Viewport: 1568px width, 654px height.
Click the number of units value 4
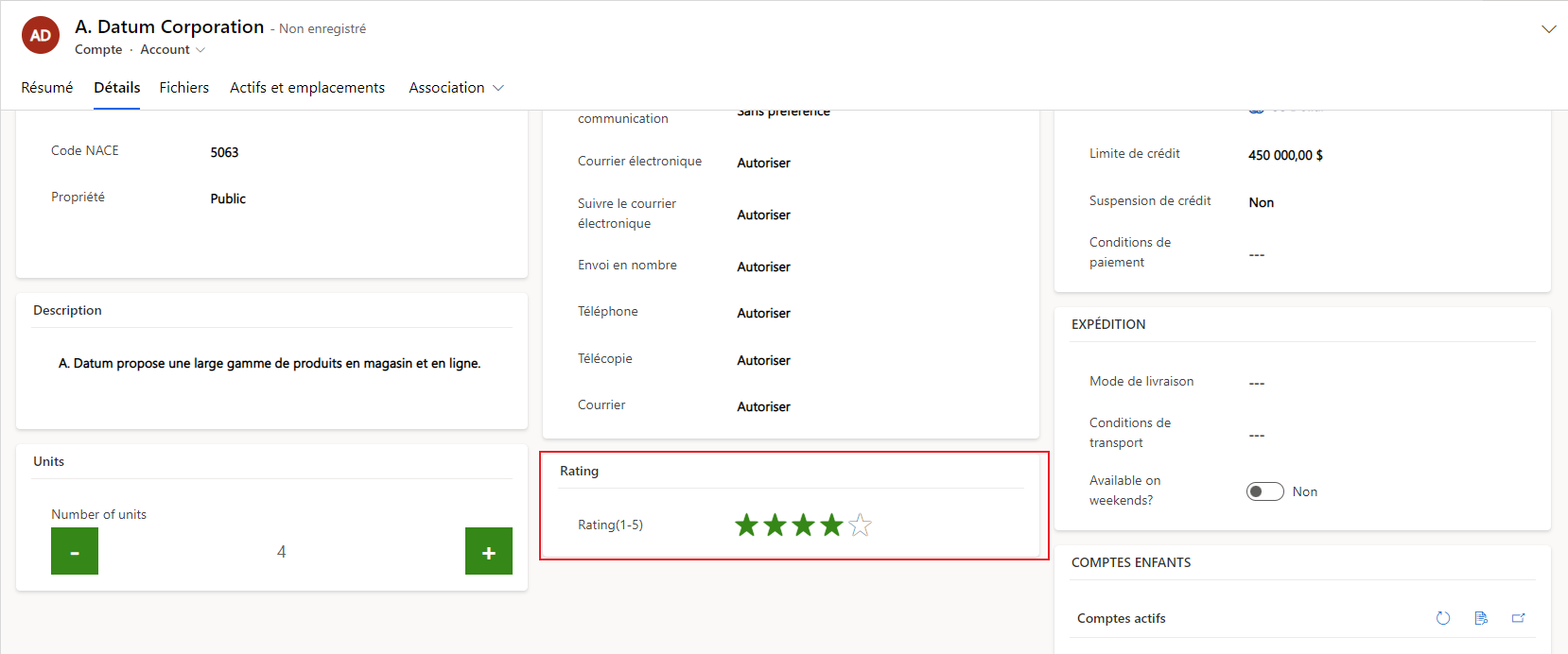click(x=282, y=552)
